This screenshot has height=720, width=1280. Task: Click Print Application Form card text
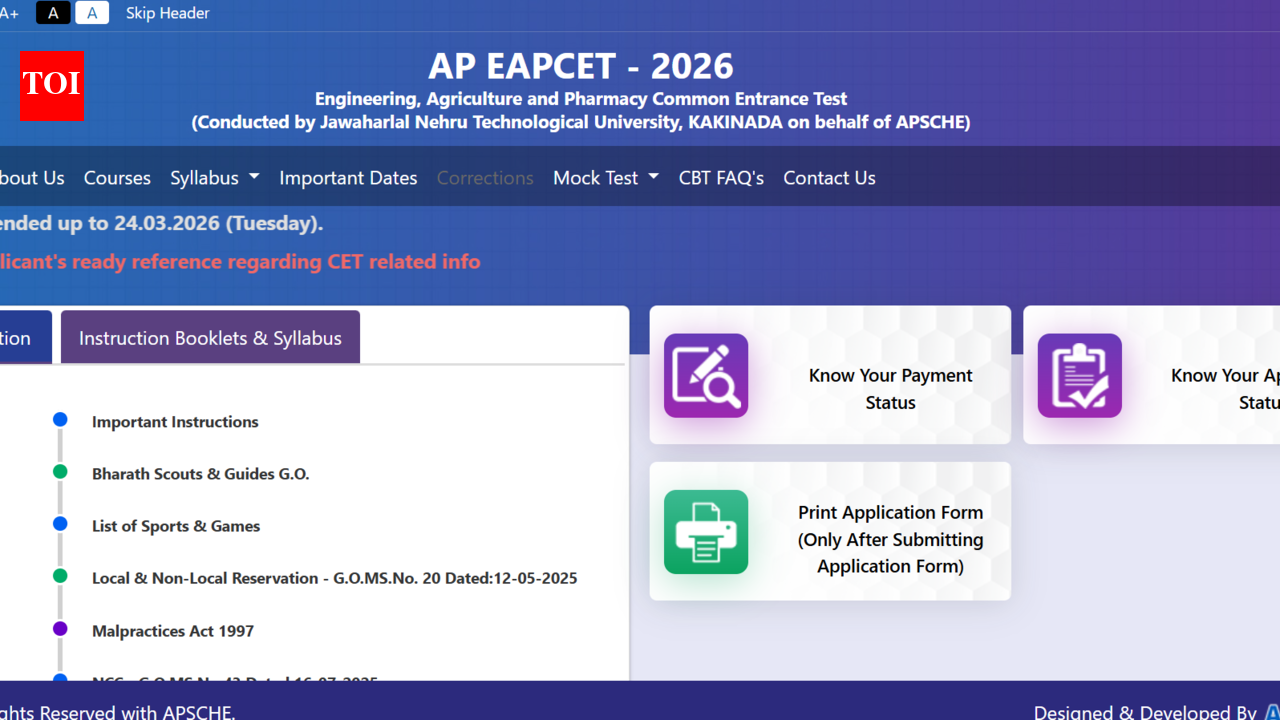(890, 539)
